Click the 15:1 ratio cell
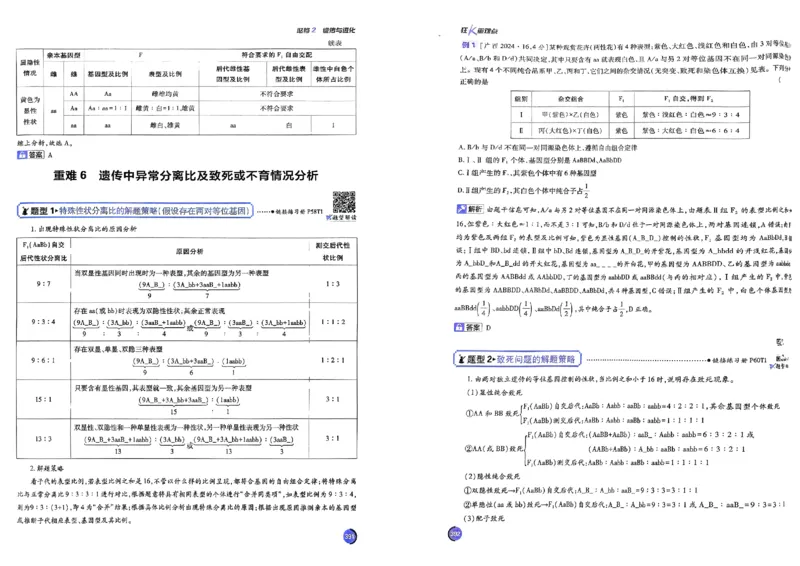This screenshot has width=800, height=566. point(44,399)
